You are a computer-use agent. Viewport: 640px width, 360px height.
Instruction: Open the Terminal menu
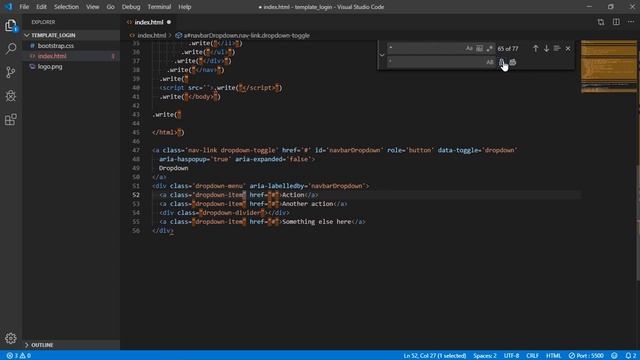click(x=159, y=7)
